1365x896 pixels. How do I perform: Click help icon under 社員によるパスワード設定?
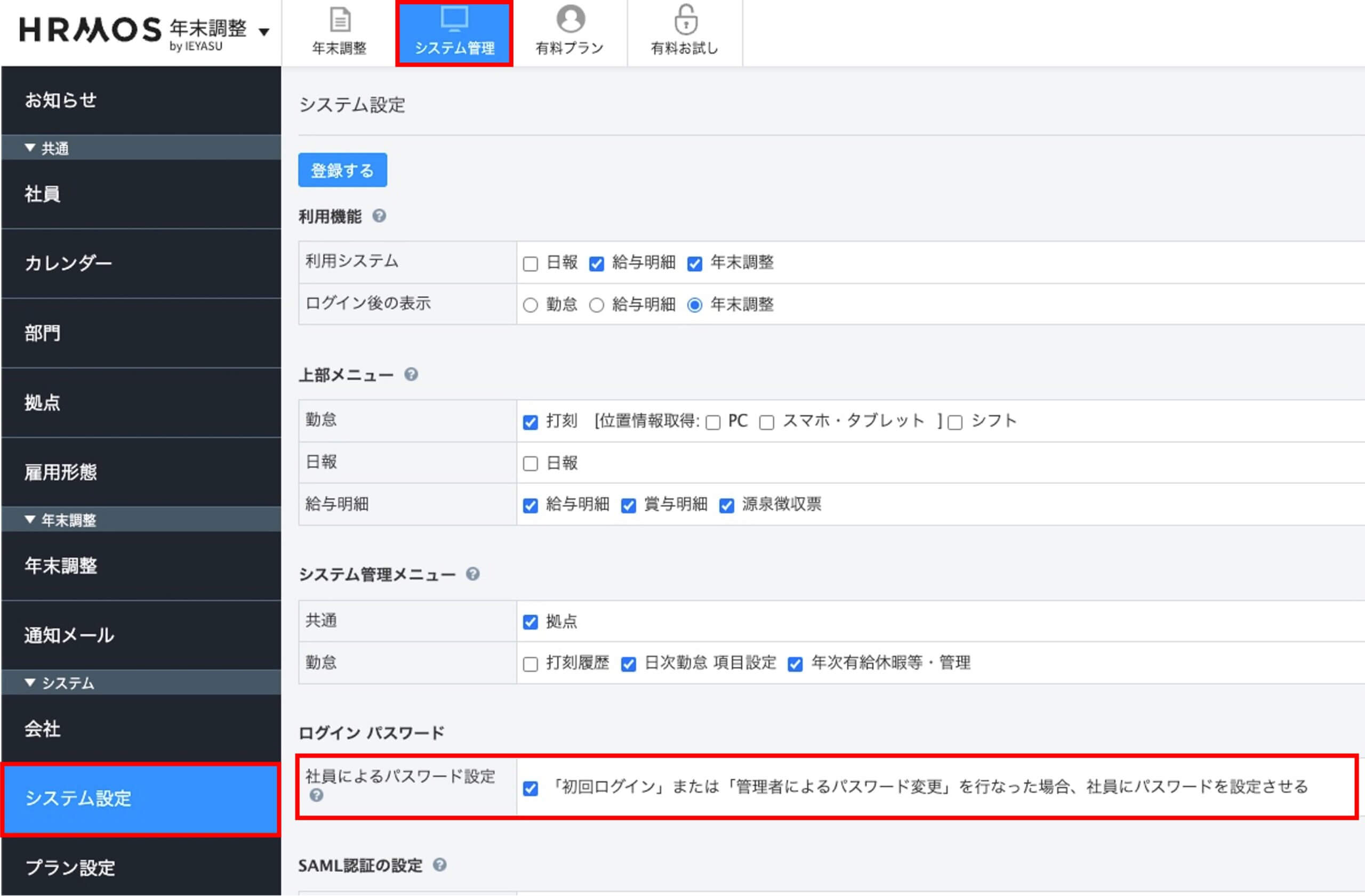[316, 796]
